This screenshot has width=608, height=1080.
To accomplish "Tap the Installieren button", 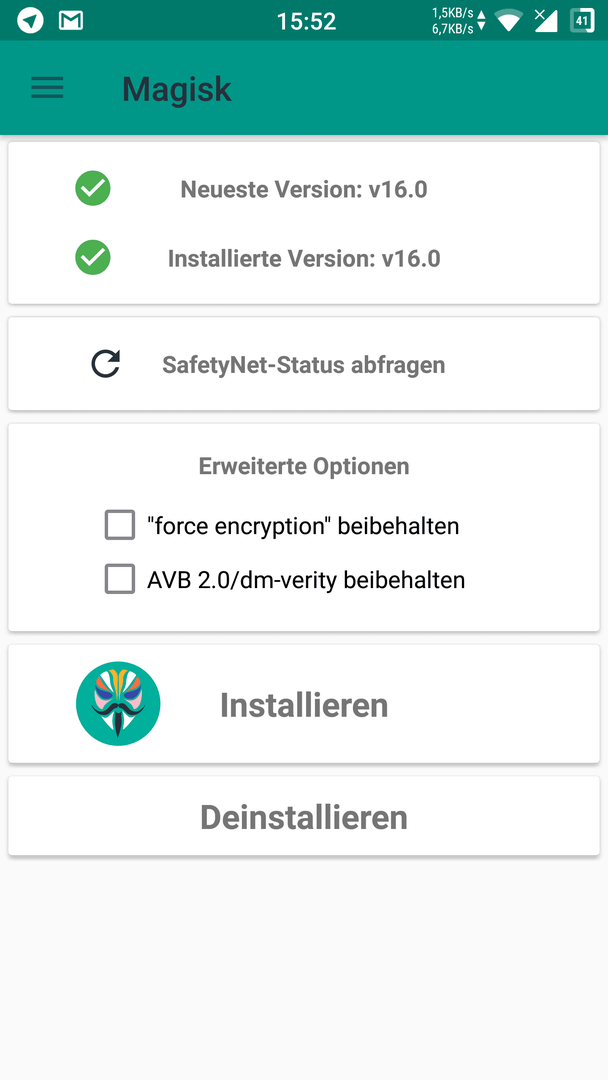I will [304, 704].
